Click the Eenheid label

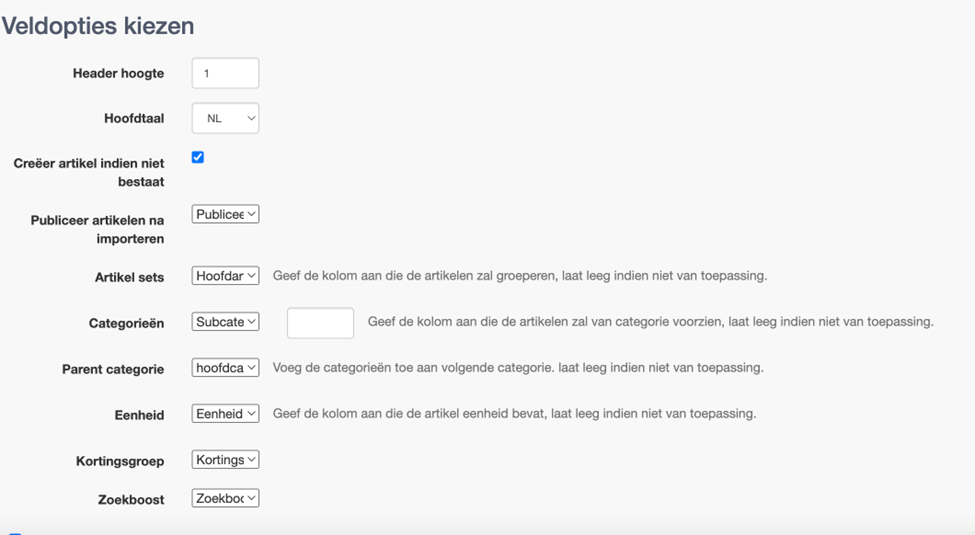pos(139,416)
